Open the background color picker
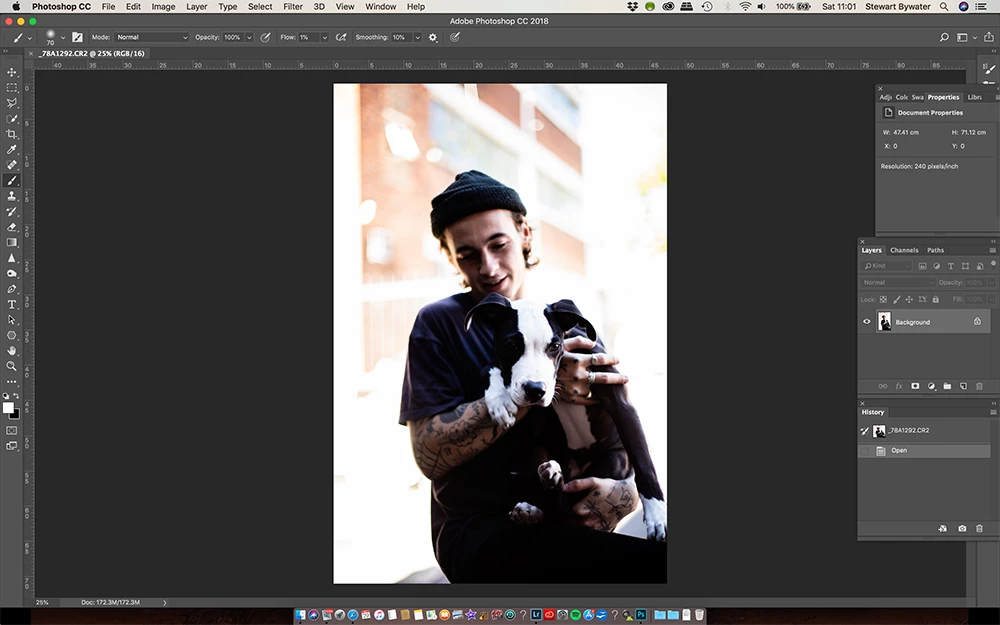The image size is (1000, 625). coord(17,415)
